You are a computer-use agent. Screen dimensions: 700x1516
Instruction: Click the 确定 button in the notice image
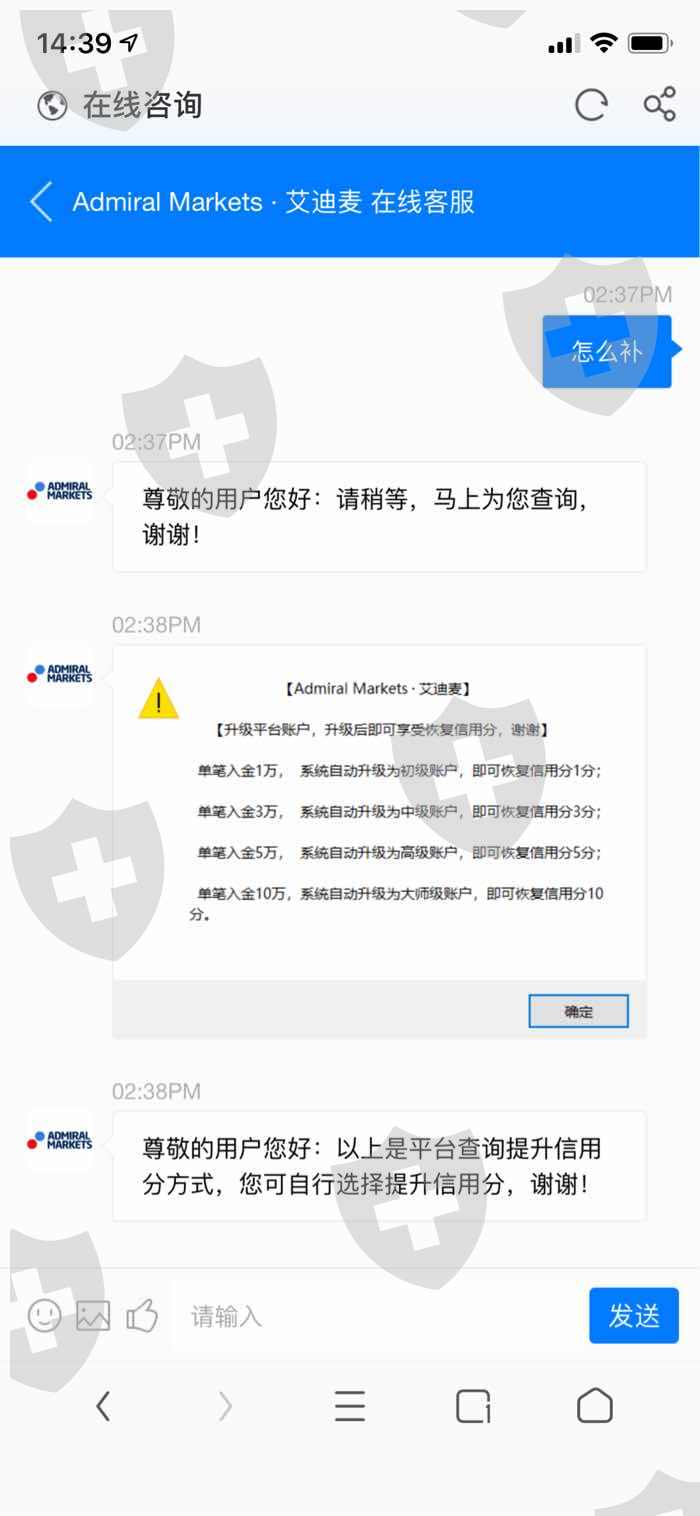(x=578, y=1011)
